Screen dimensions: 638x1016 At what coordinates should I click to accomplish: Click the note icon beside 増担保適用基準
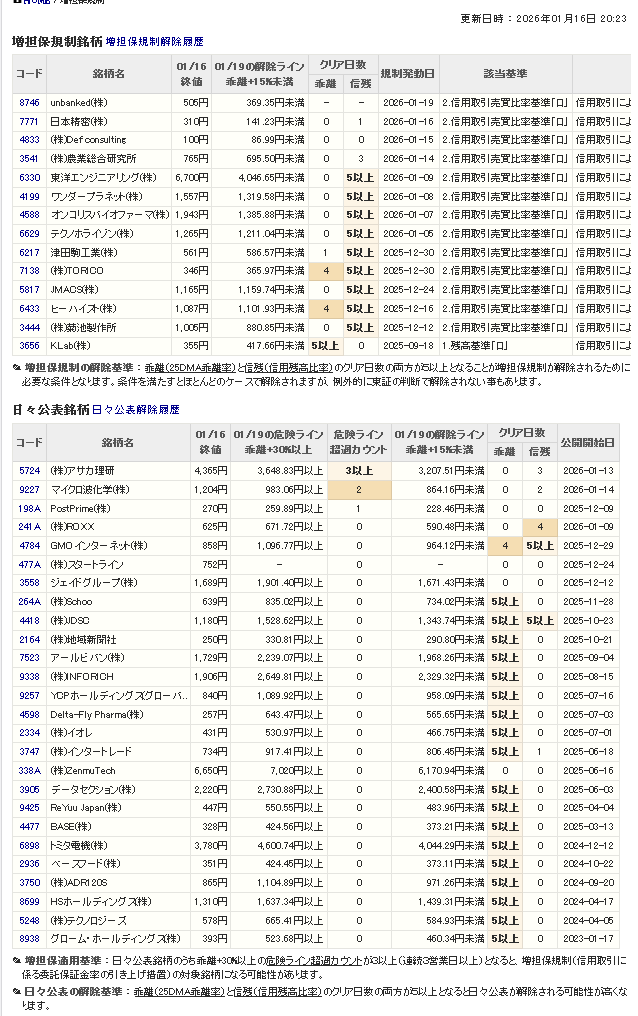(17, 960)
